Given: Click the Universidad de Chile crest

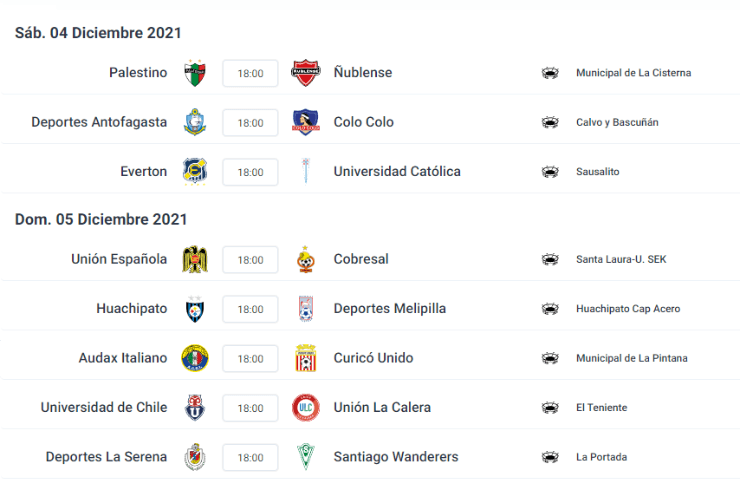Looking at the screenshot, I should click(x=194, y=407).
